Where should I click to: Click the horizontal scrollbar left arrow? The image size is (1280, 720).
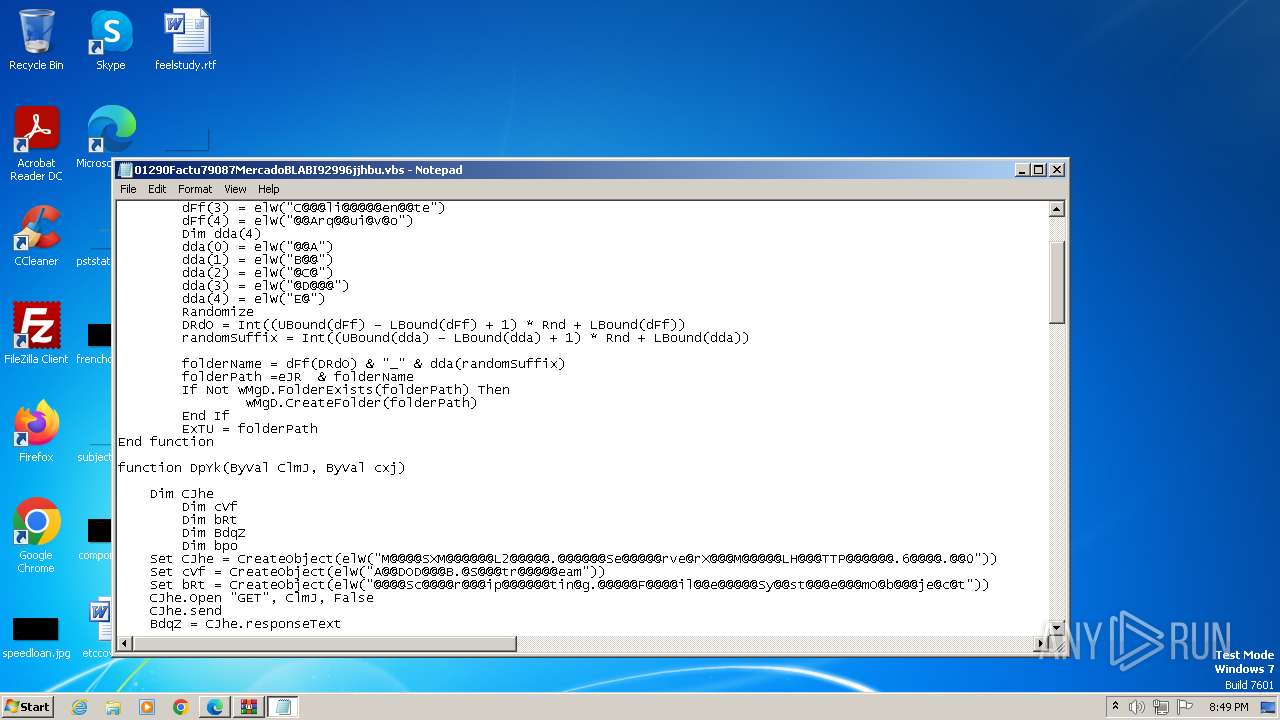point(125,643)
